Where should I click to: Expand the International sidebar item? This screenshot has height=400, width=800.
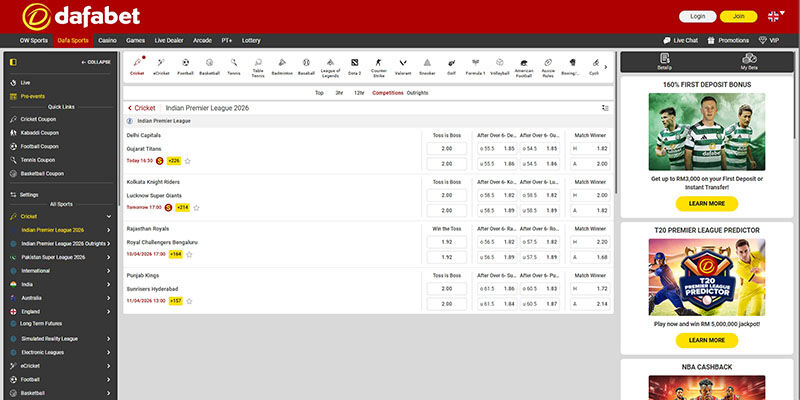[109, 271]
